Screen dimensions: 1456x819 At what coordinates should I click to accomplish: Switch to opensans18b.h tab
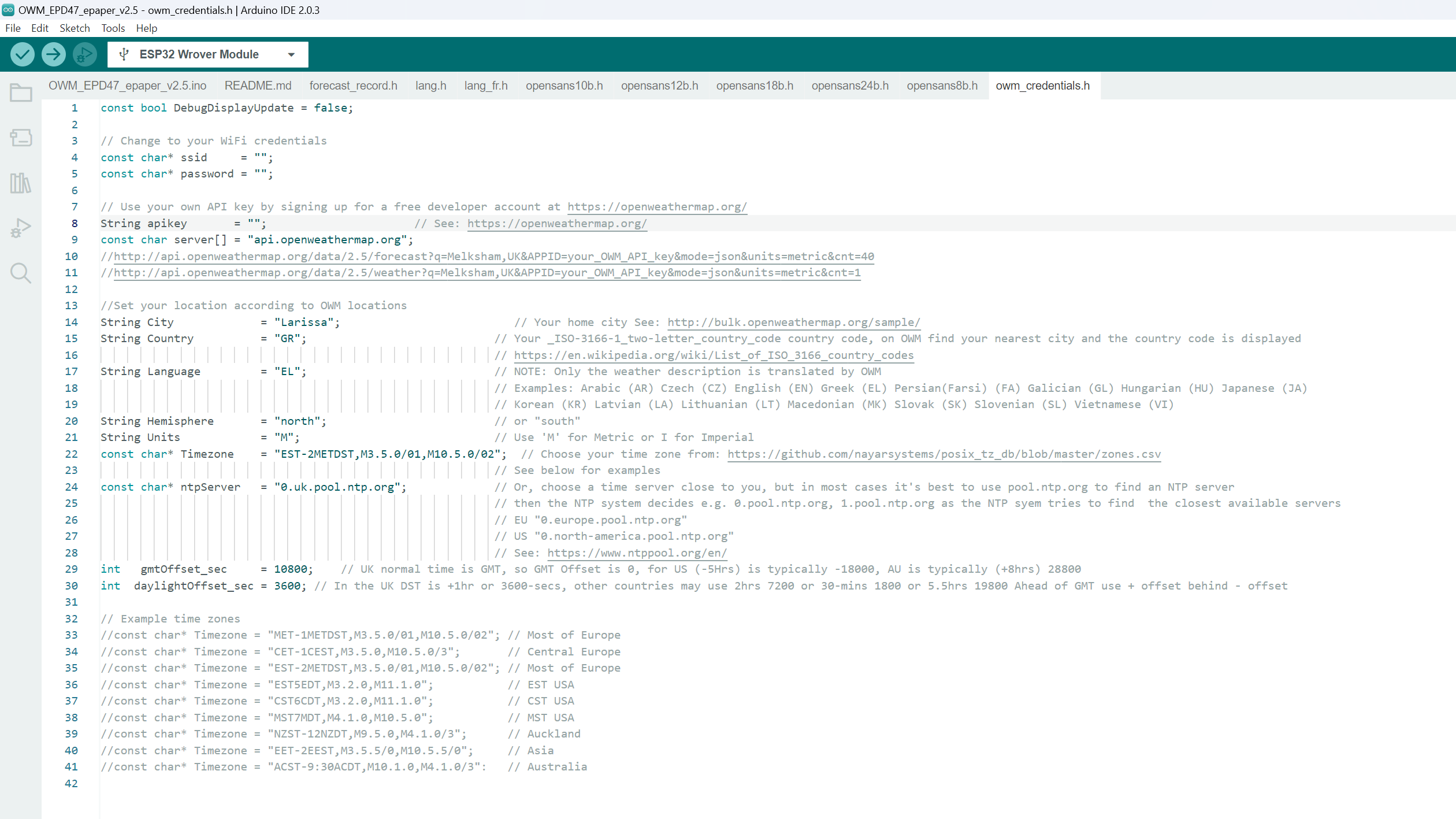click(x=755, y=86)
